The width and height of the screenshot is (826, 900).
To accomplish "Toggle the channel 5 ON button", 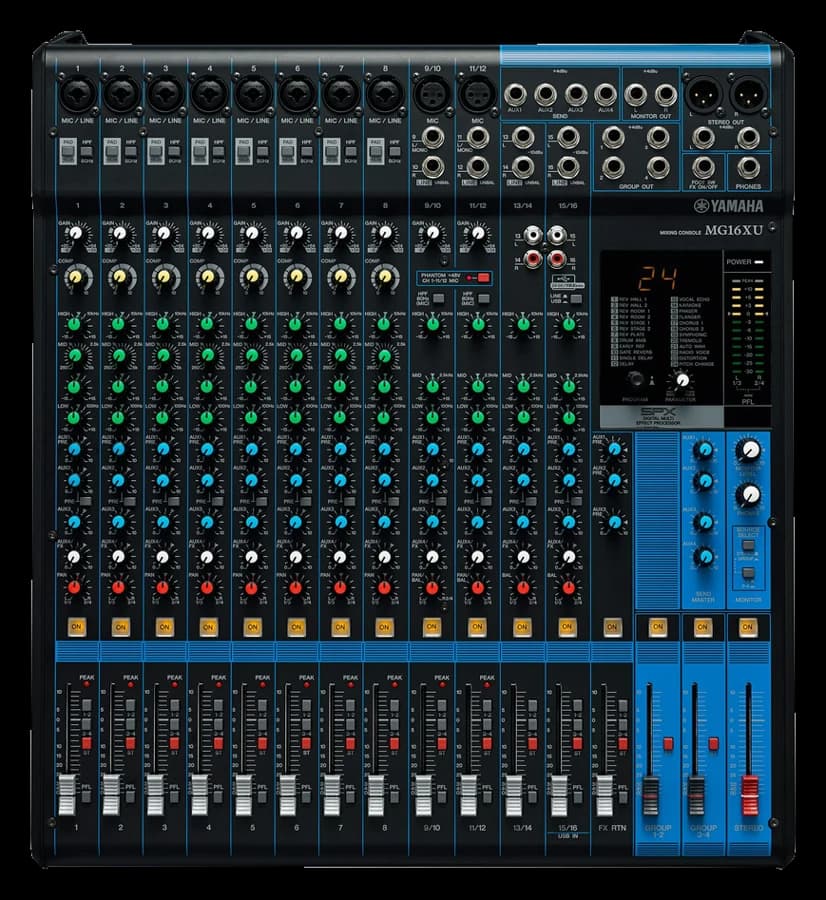I will tap(252, 626).
